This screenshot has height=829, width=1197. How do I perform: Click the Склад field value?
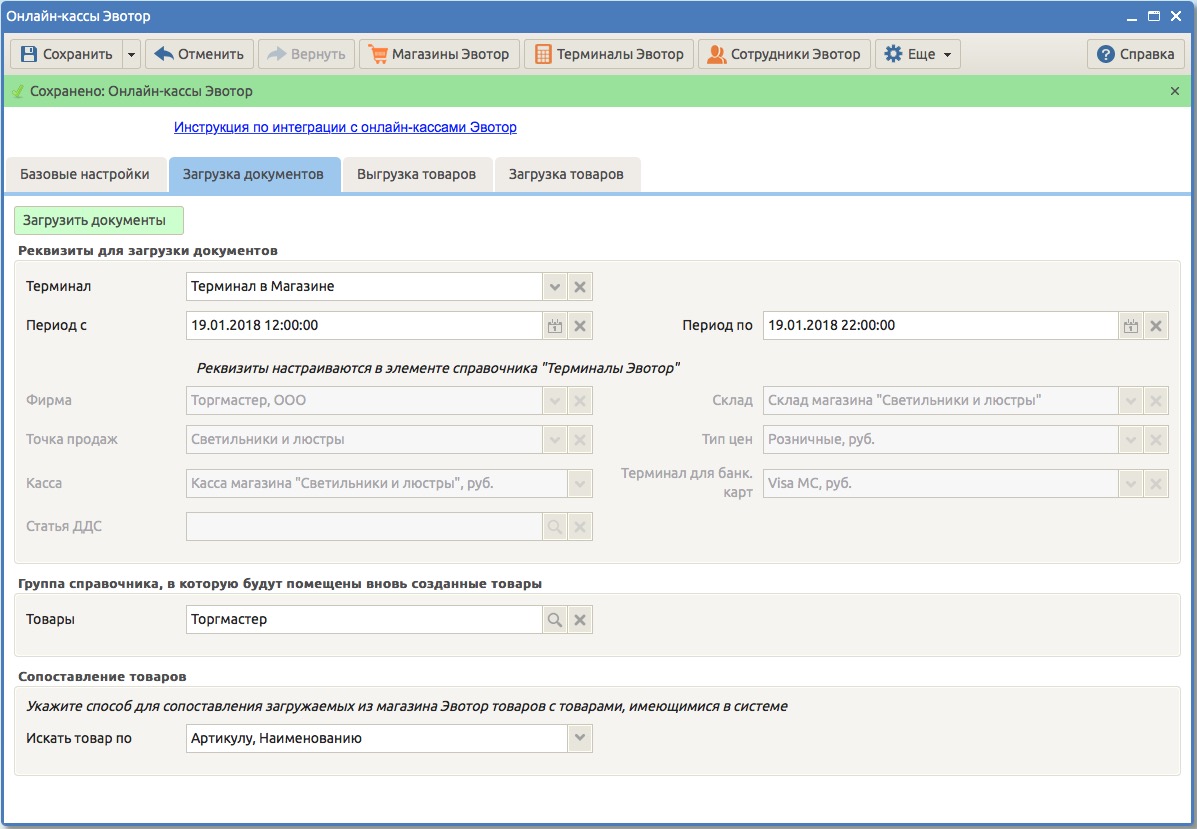[x=940, y=401]
